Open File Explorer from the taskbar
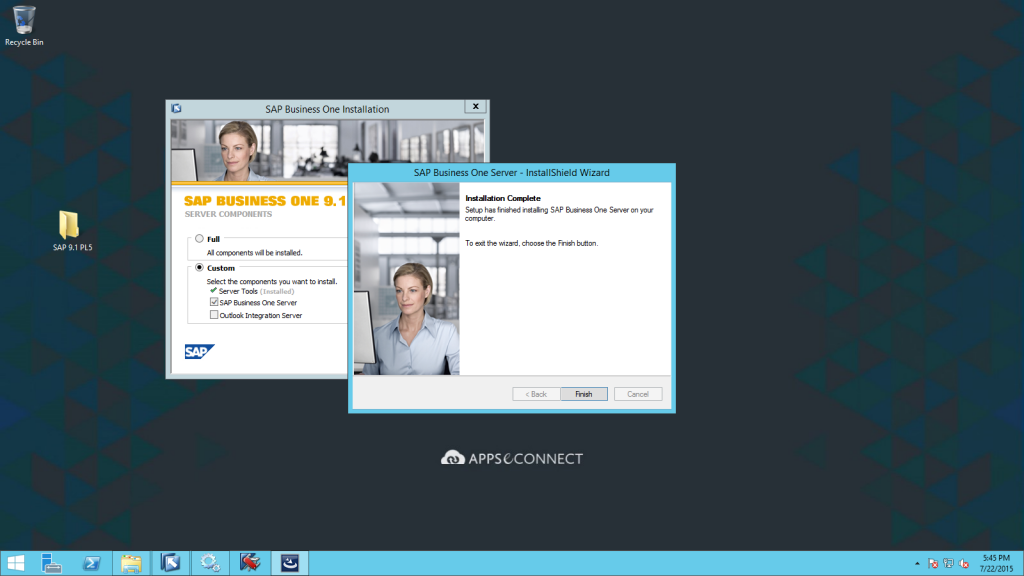 pos(131,563)
